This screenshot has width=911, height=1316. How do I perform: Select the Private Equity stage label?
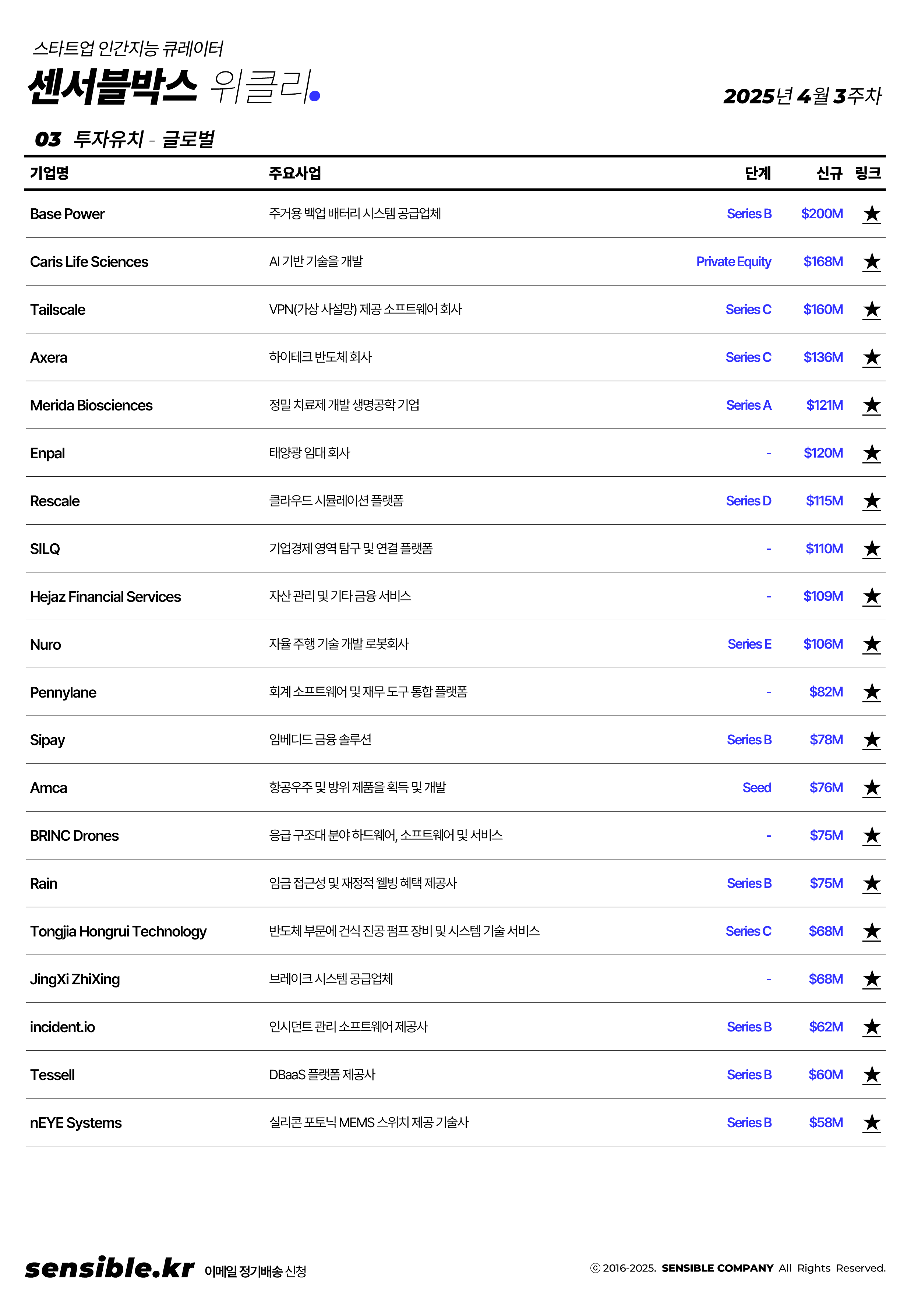click(x=733, y=262)
